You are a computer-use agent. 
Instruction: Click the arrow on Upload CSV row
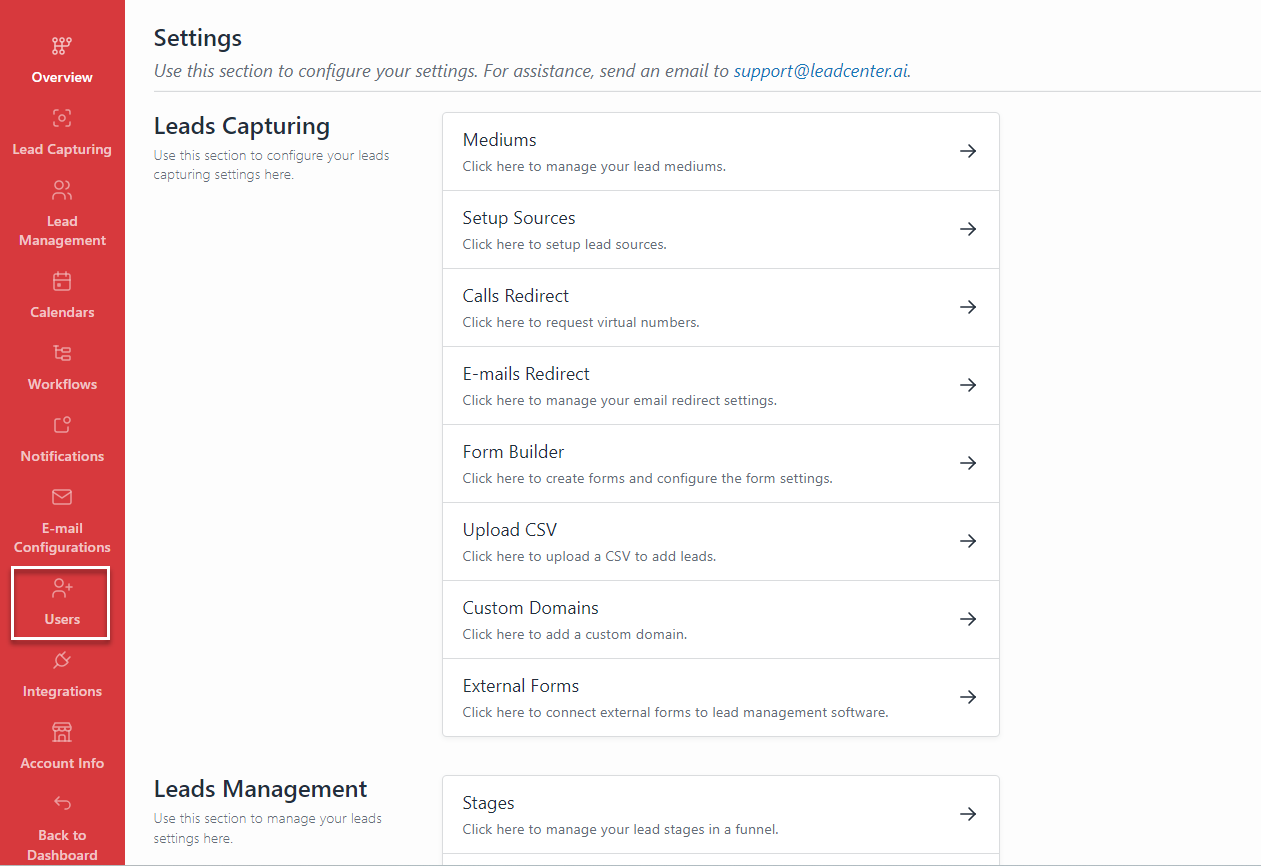pyautogui.click(x=968, y=541)
